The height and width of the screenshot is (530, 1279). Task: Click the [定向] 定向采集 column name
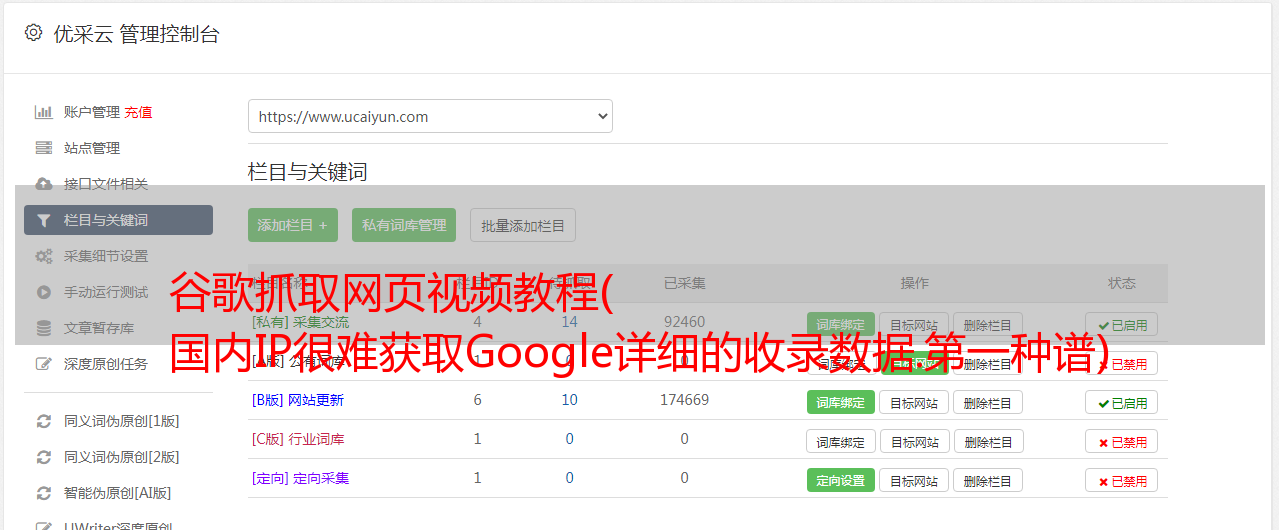coord(301,478)
